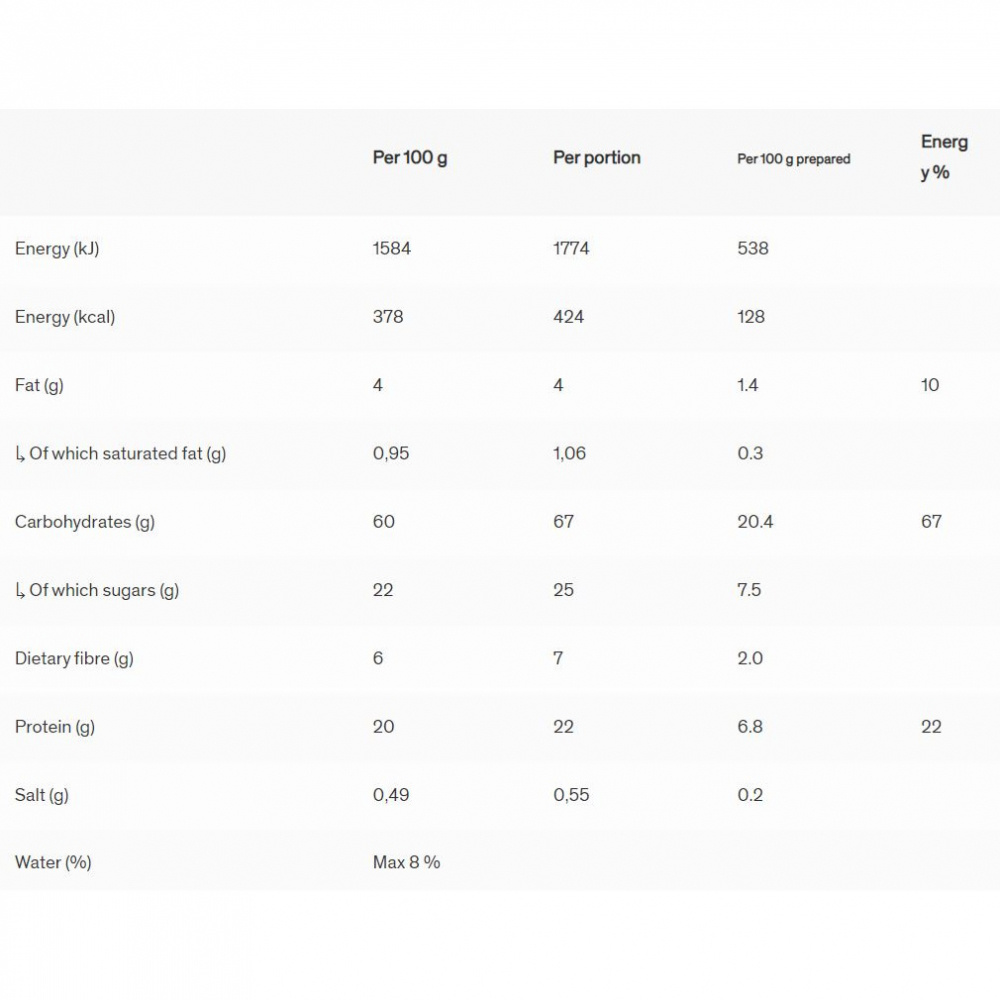This screenshot has width=1000, height=1000.
Task: Click the "Per portion" column header
Action: point(597,158)
